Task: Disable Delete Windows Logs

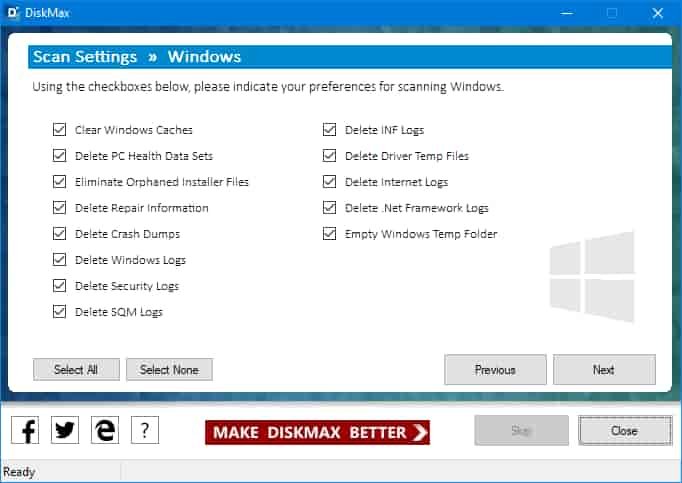Action: [x=59, y=260]
